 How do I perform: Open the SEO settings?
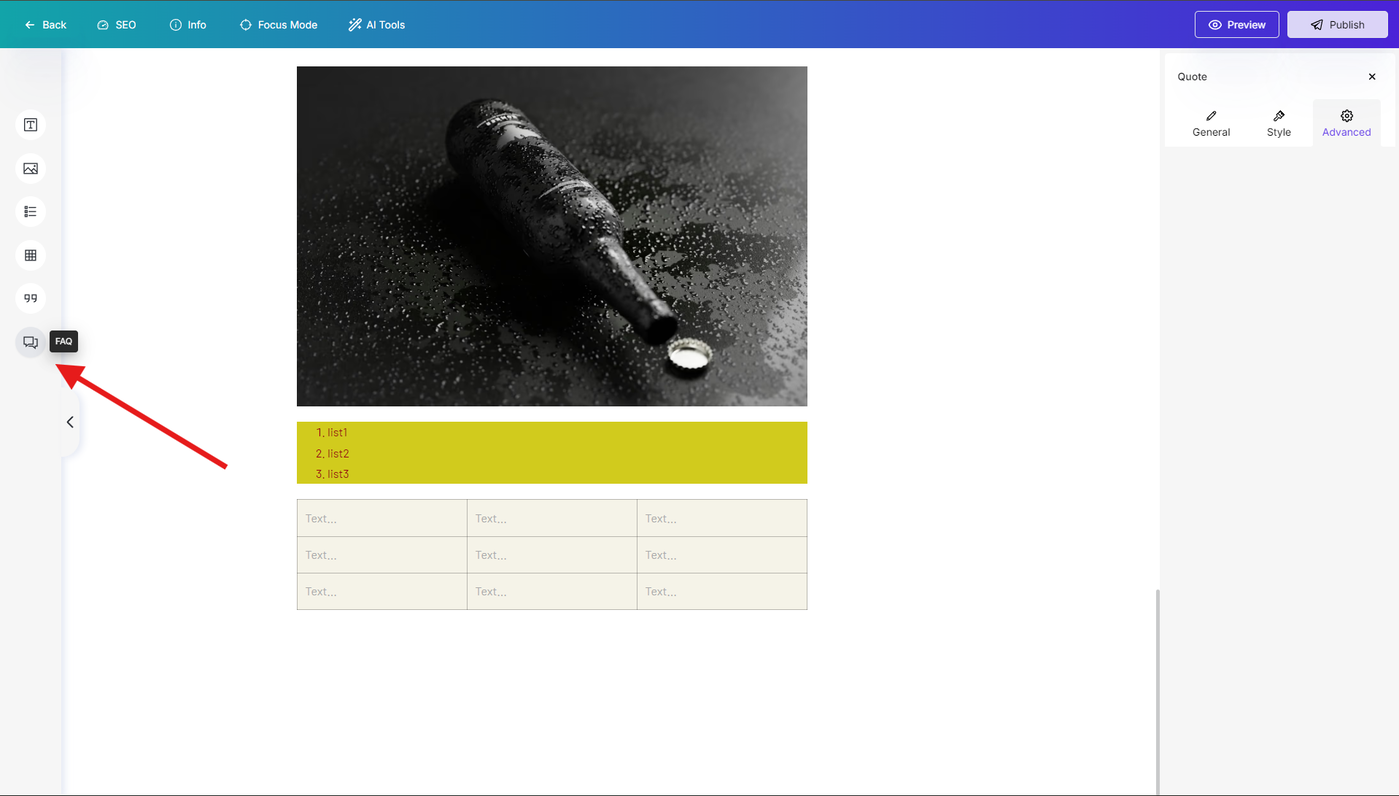click(x=117, y=25)
